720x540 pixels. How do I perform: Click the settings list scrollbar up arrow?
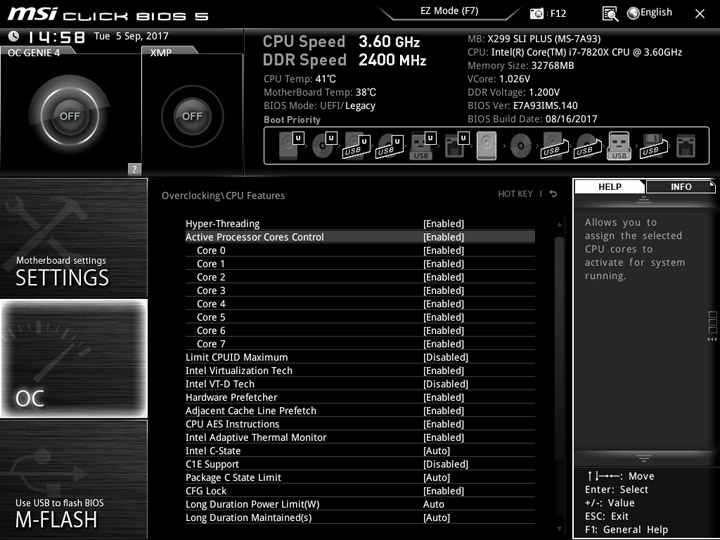[x=559, y=224]
